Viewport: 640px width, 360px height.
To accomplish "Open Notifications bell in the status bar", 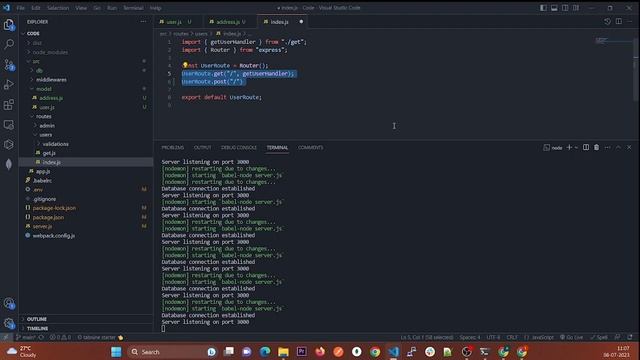I will (630, 337).
